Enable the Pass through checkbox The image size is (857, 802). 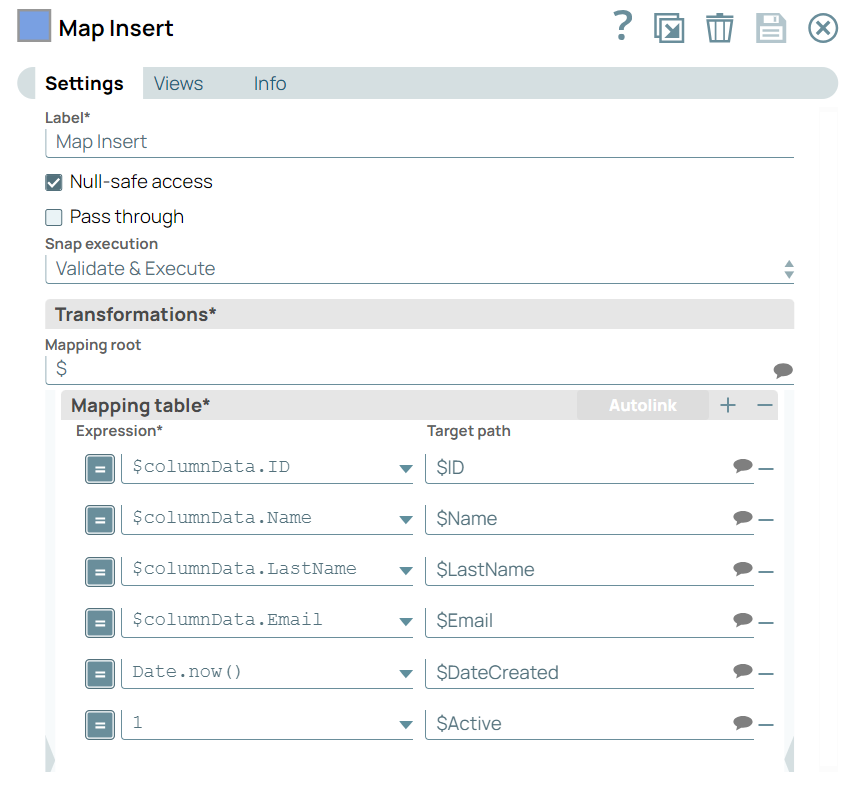click(x=54, y=217)
